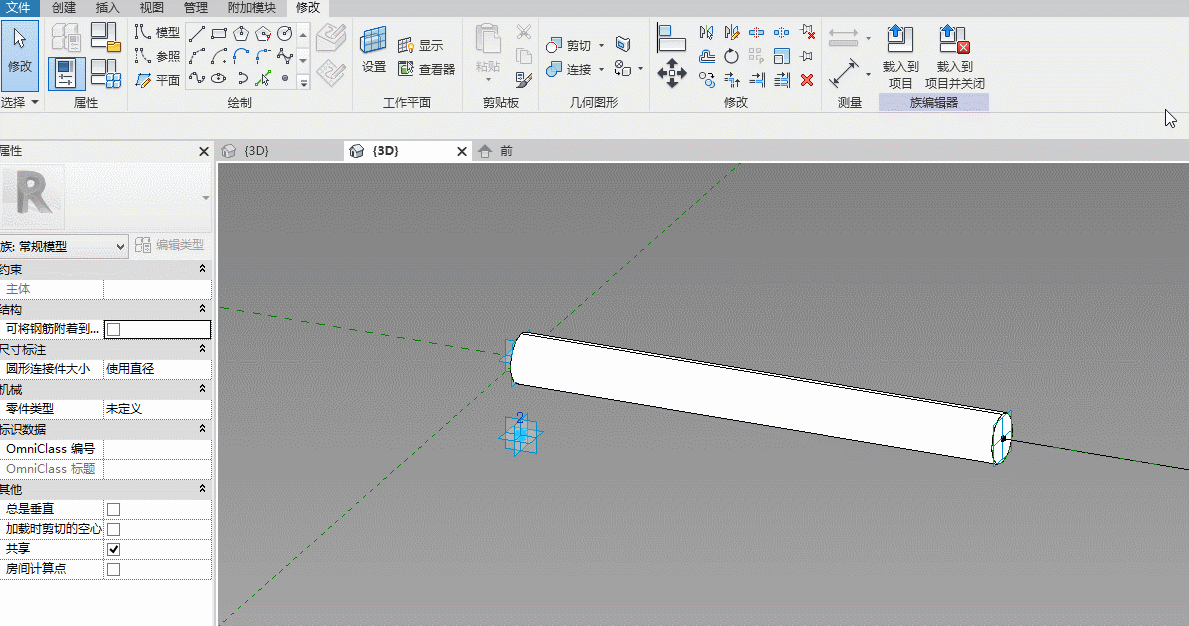Image resolution: width=1189 pixels, height=626 pixels.
Task: Open the 族: 常规模型 type dropdown
Action: (63, 246)
